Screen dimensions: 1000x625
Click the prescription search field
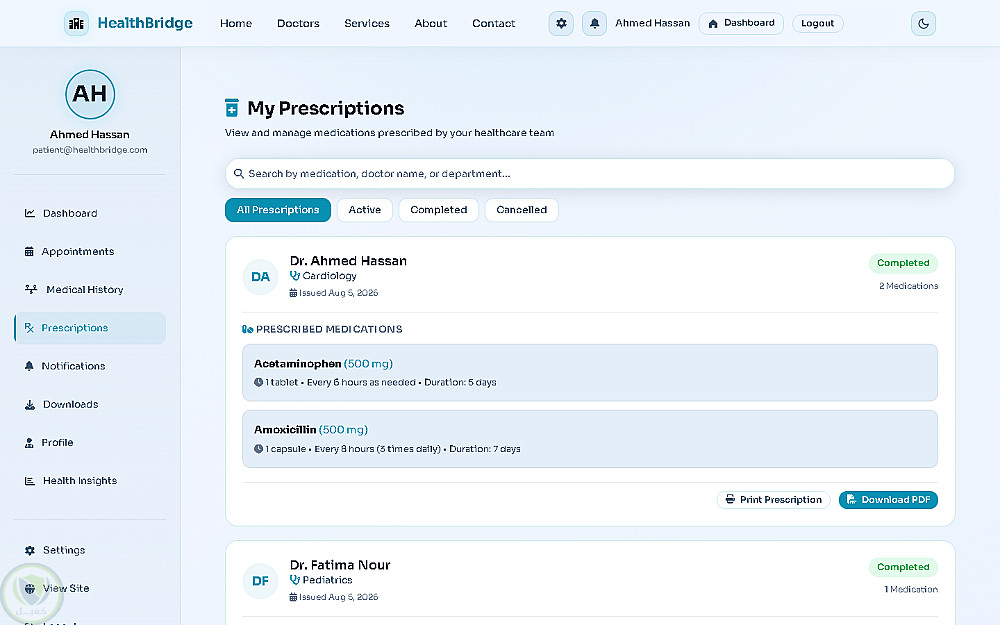[590, 173]
